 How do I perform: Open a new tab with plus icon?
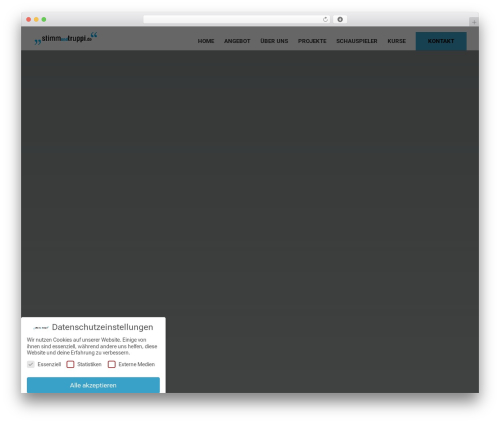point(474,22)
